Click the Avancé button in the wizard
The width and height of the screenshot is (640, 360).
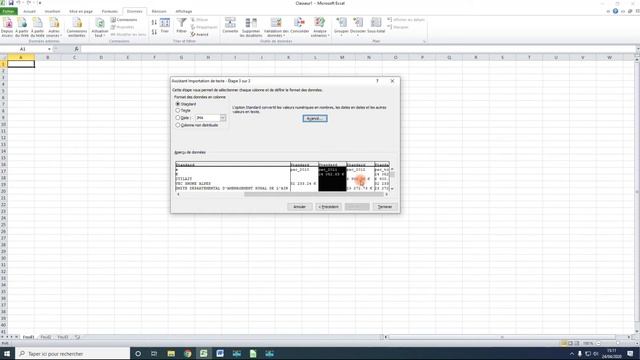tap(315, 118)
